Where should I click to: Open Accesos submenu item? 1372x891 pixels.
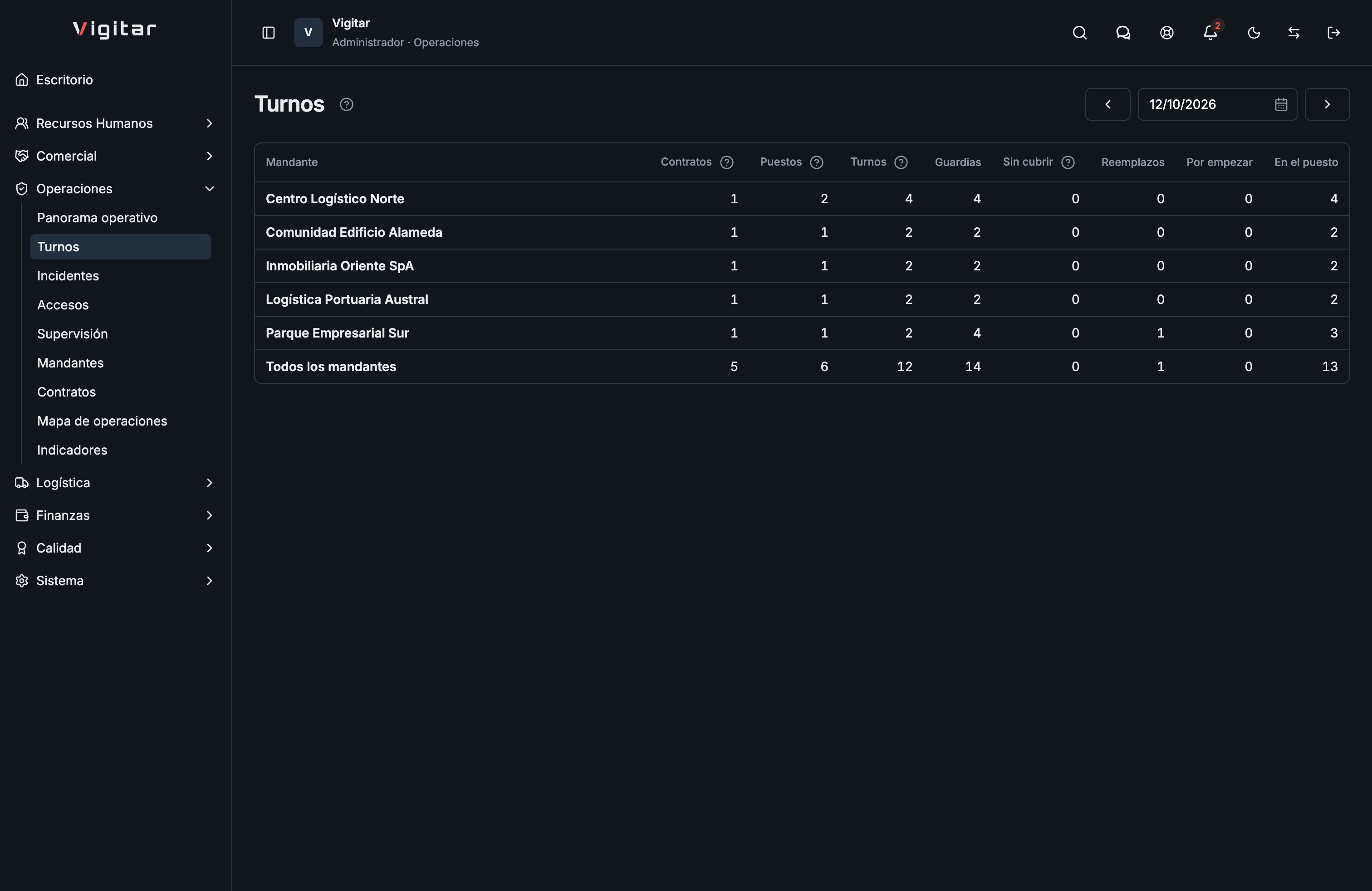click(121, 305)
